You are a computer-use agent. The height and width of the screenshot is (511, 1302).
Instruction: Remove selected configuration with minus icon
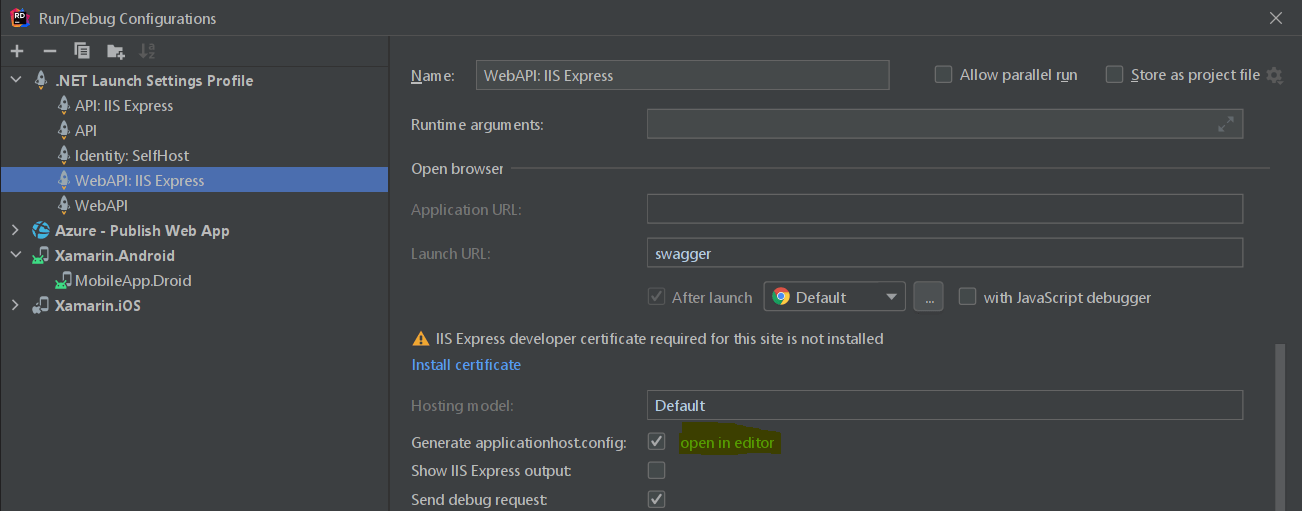(50, 50)
